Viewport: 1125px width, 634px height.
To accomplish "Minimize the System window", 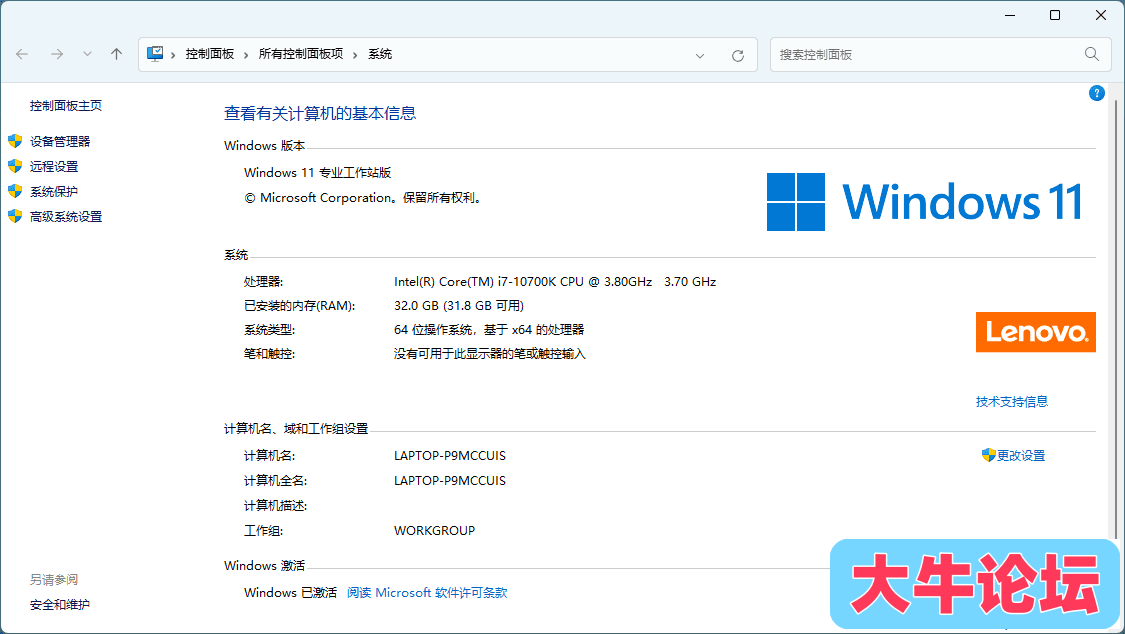I will 1009,15.
